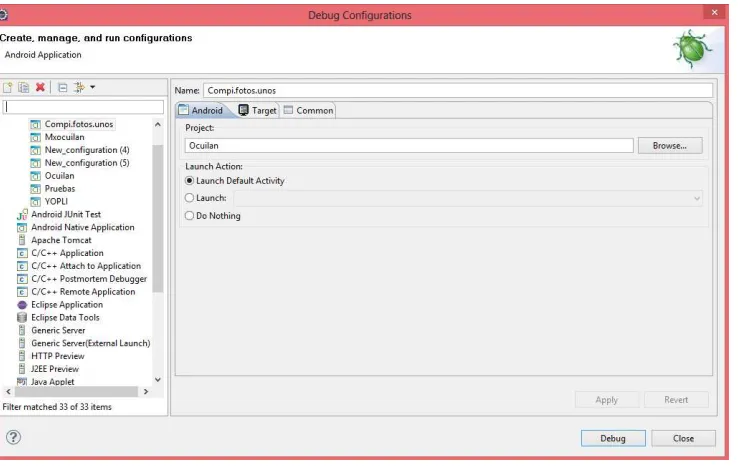Viewport: 738px width, 466px height.
Task: Click the Duplicate launch configuration icon
Action: coord(24,88)
